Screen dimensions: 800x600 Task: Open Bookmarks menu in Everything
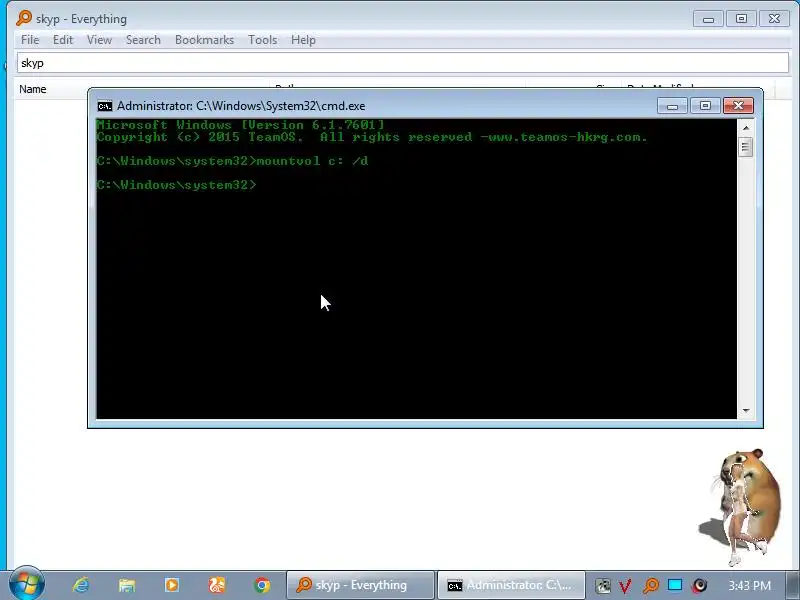coord(204,40)
